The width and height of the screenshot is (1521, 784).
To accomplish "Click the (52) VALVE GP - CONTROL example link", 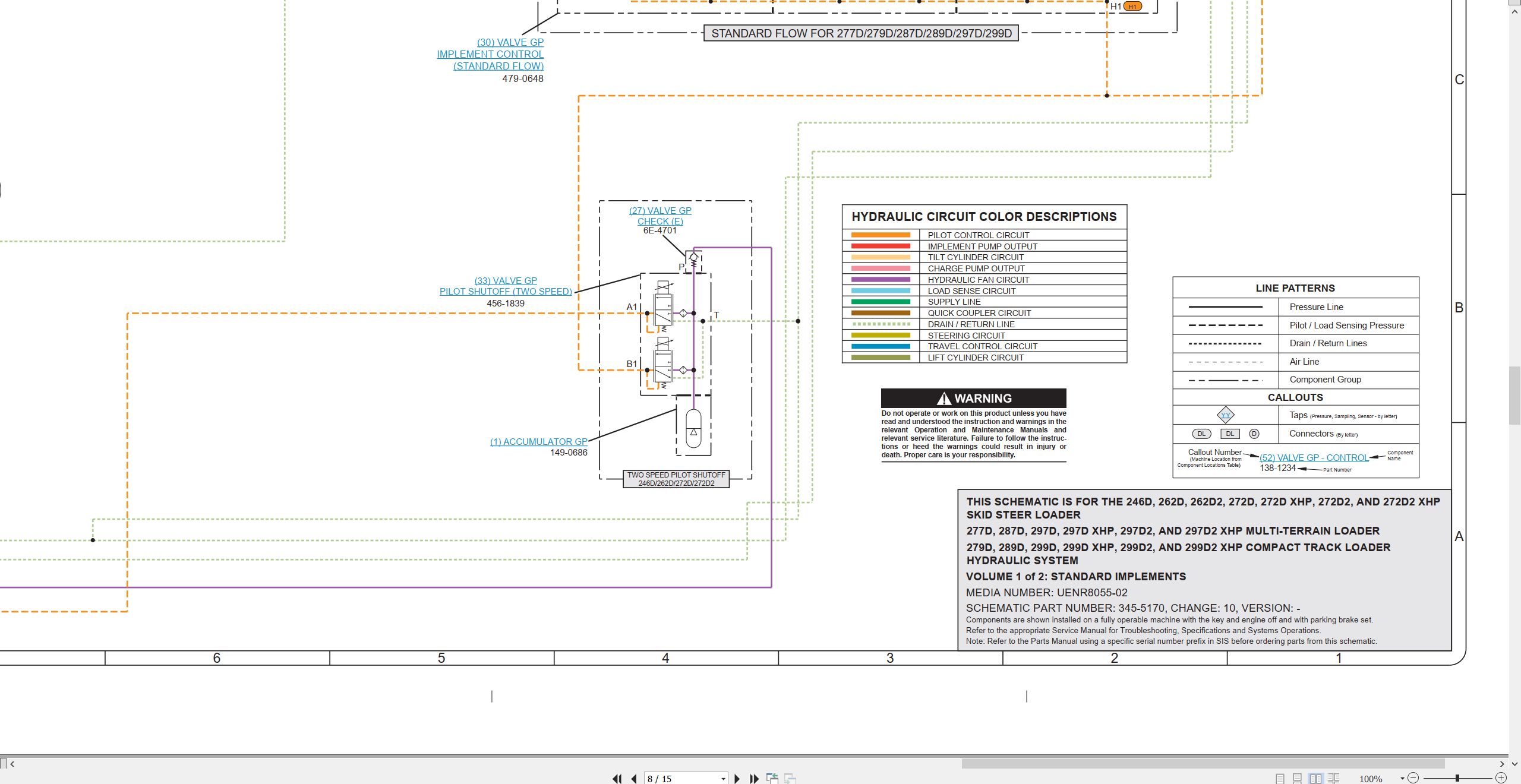I will point(1314,457).
